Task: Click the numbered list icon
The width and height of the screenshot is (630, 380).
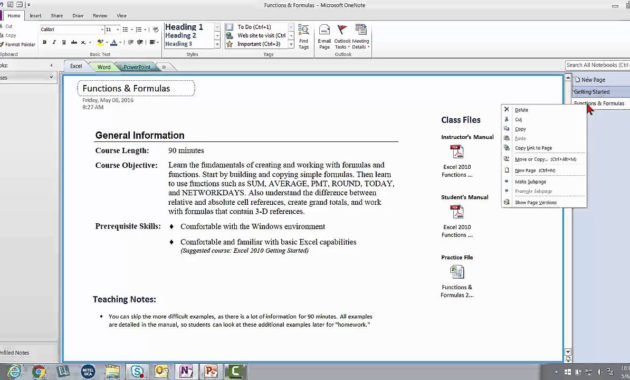Action: point(139,30)
